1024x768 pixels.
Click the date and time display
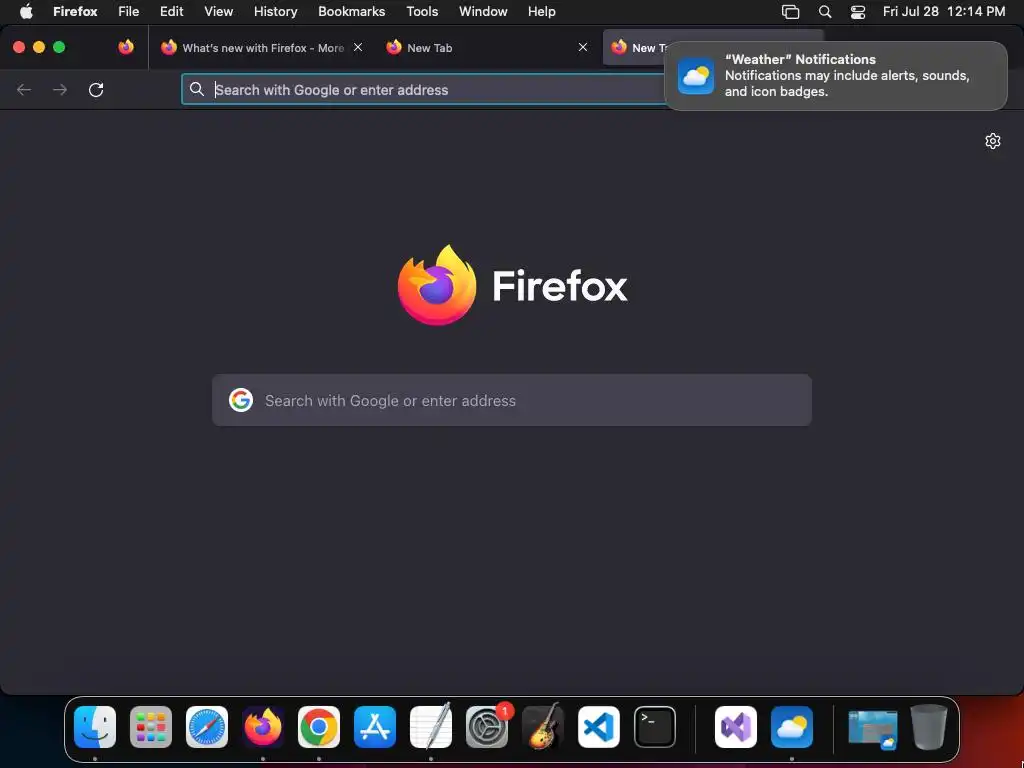pos(944,12)
